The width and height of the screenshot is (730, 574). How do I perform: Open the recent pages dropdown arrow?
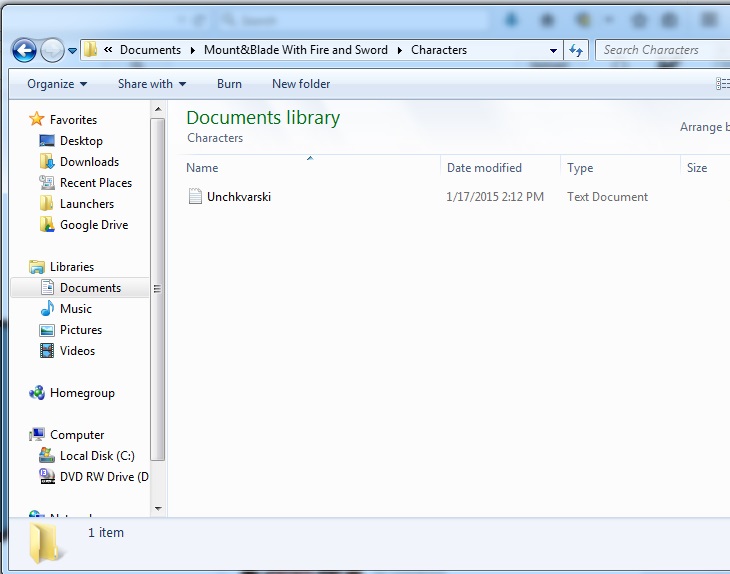(x=72, y=50)
